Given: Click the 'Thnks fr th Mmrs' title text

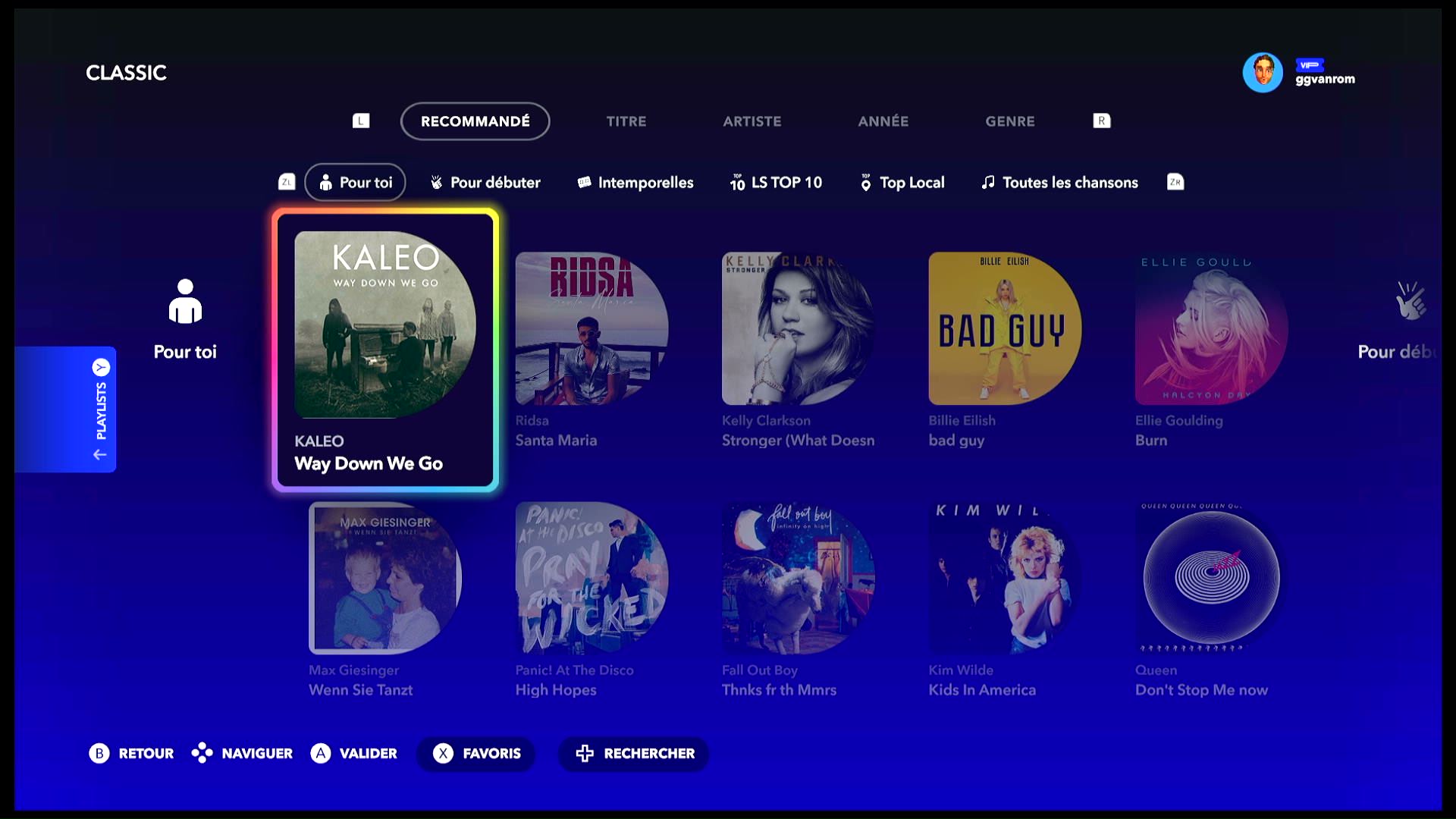Looking at the screenshot, I should point(779,689).
